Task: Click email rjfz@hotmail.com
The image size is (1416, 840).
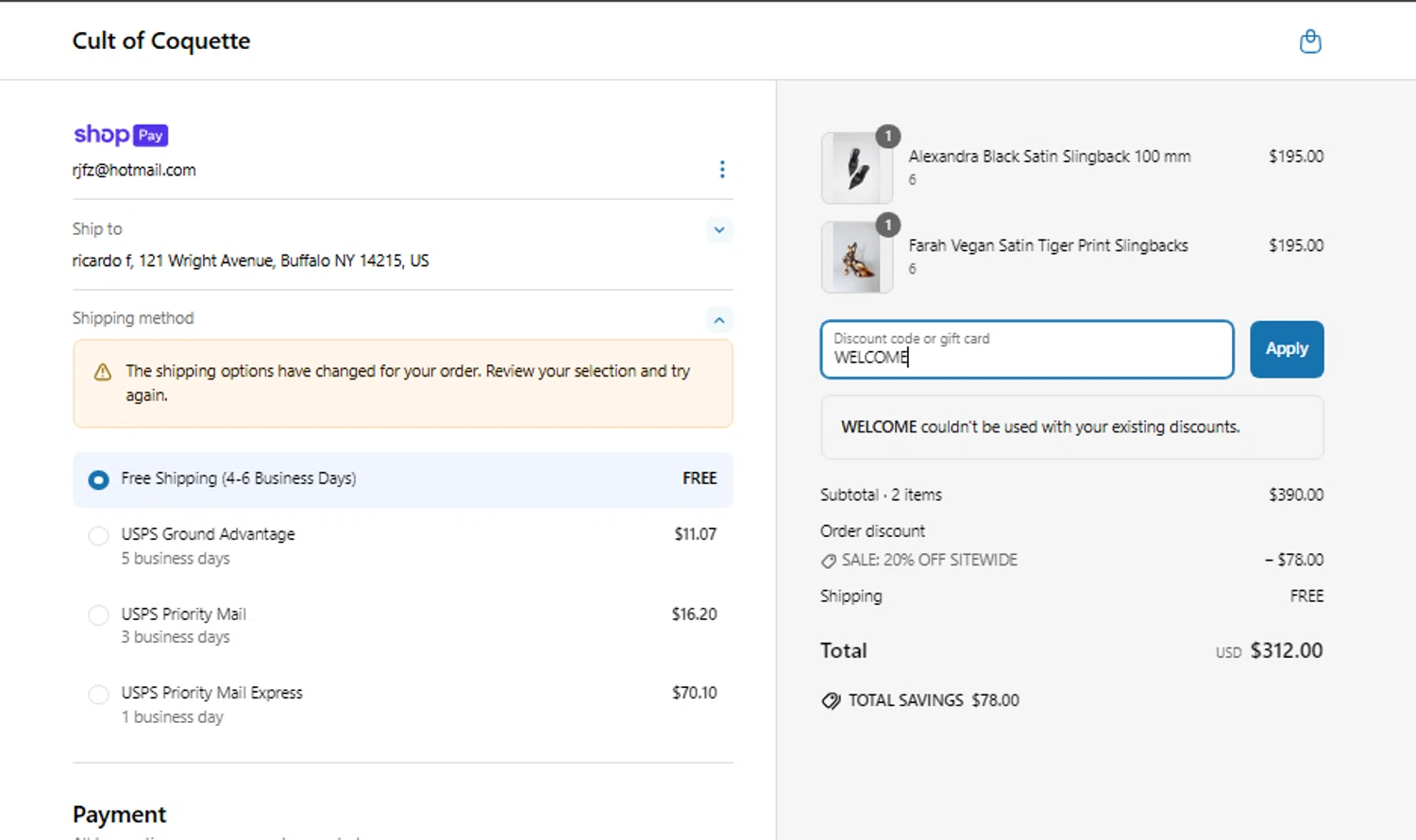Action: click(134, 170)
